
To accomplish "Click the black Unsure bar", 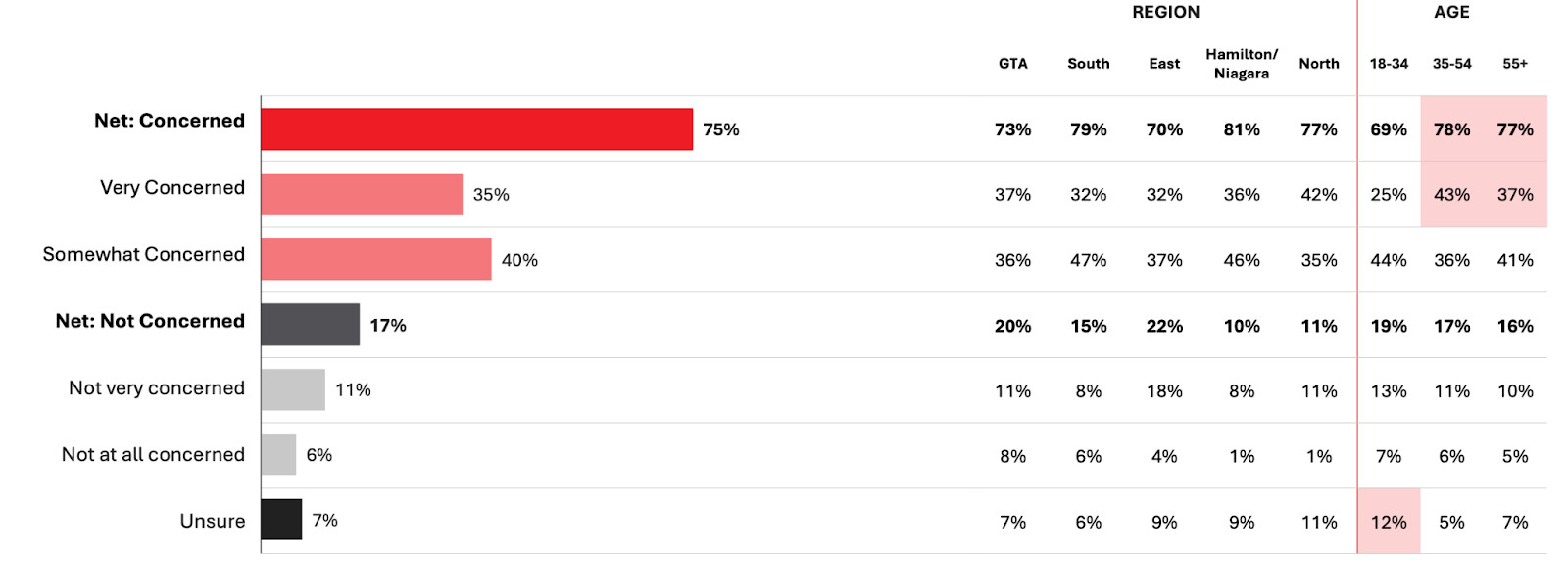I will point(281,520).
